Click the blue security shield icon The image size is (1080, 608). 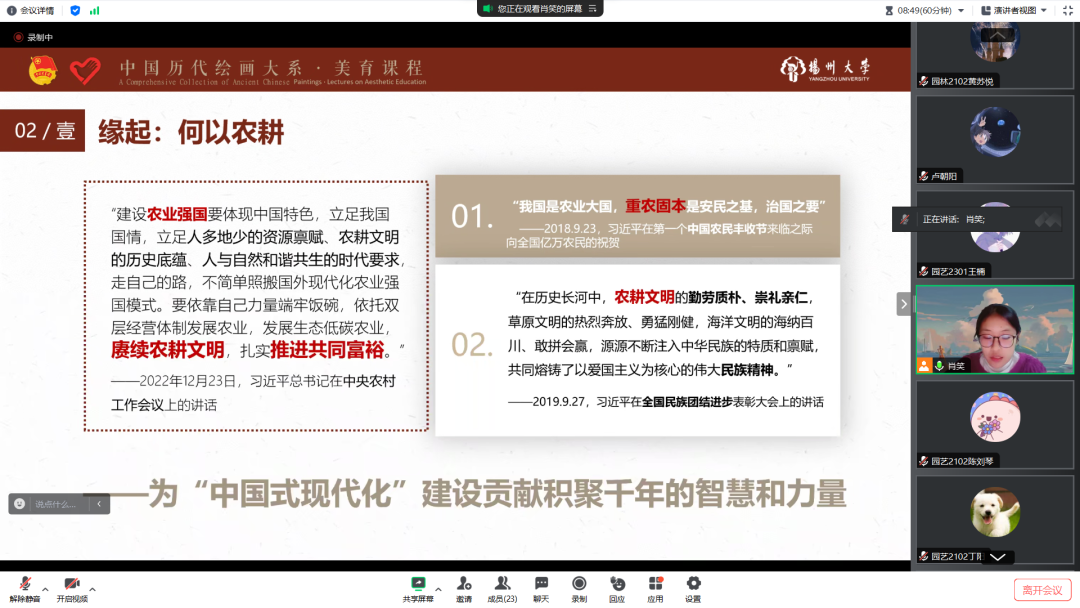click(x=75, y=10)
